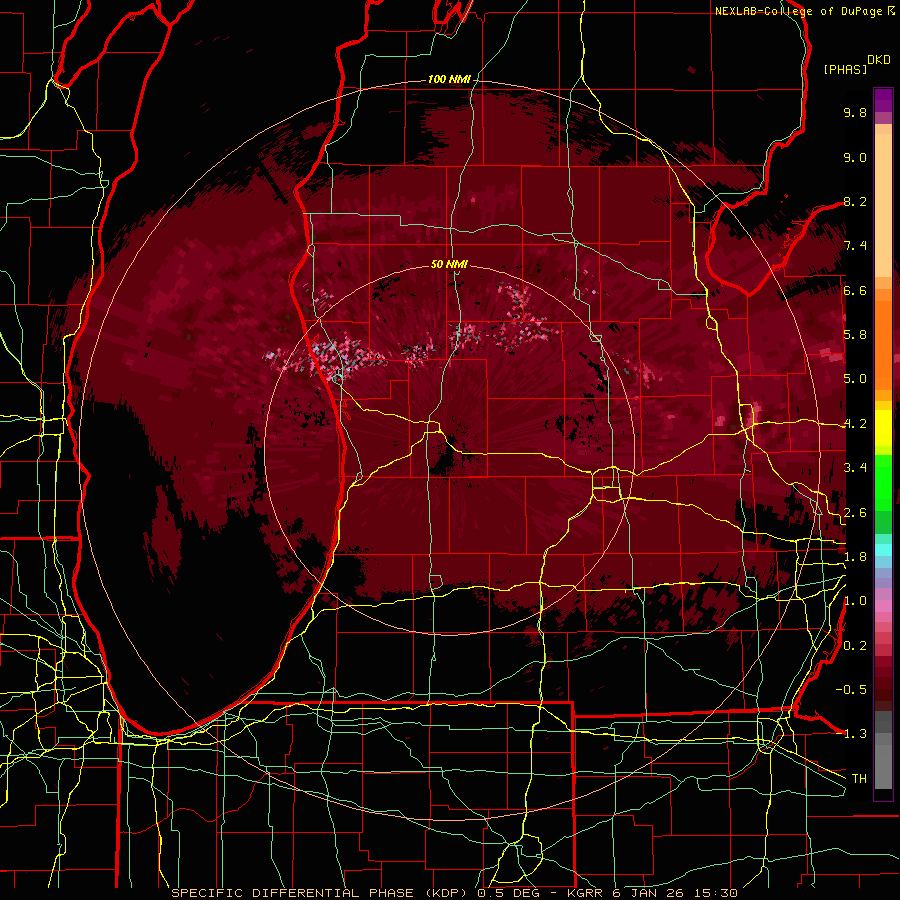900x900 pixels.
Task: Click the 0.2 scale value
Action: pyautogui.click(x=855, y=646)
